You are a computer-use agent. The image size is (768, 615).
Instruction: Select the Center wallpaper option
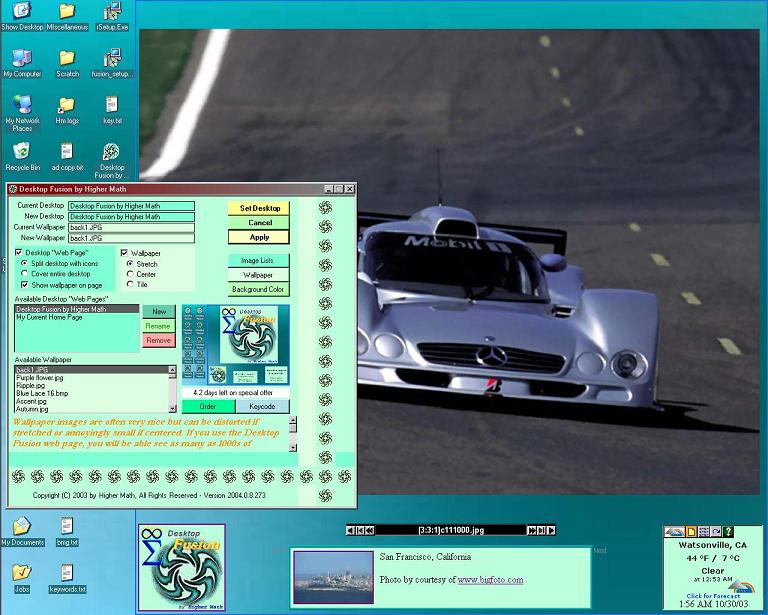130,274
